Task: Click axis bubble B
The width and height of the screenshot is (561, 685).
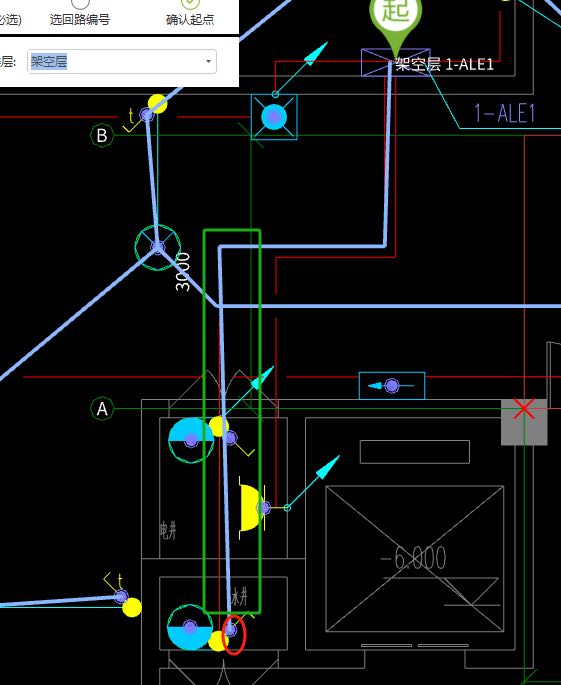Action: [102, 135]
